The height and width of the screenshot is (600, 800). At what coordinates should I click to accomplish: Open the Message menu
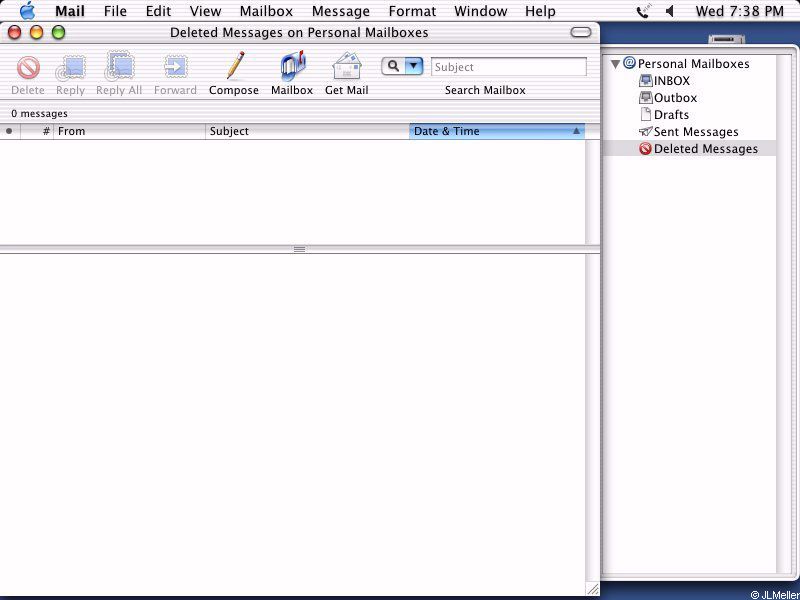click(341, 11)
